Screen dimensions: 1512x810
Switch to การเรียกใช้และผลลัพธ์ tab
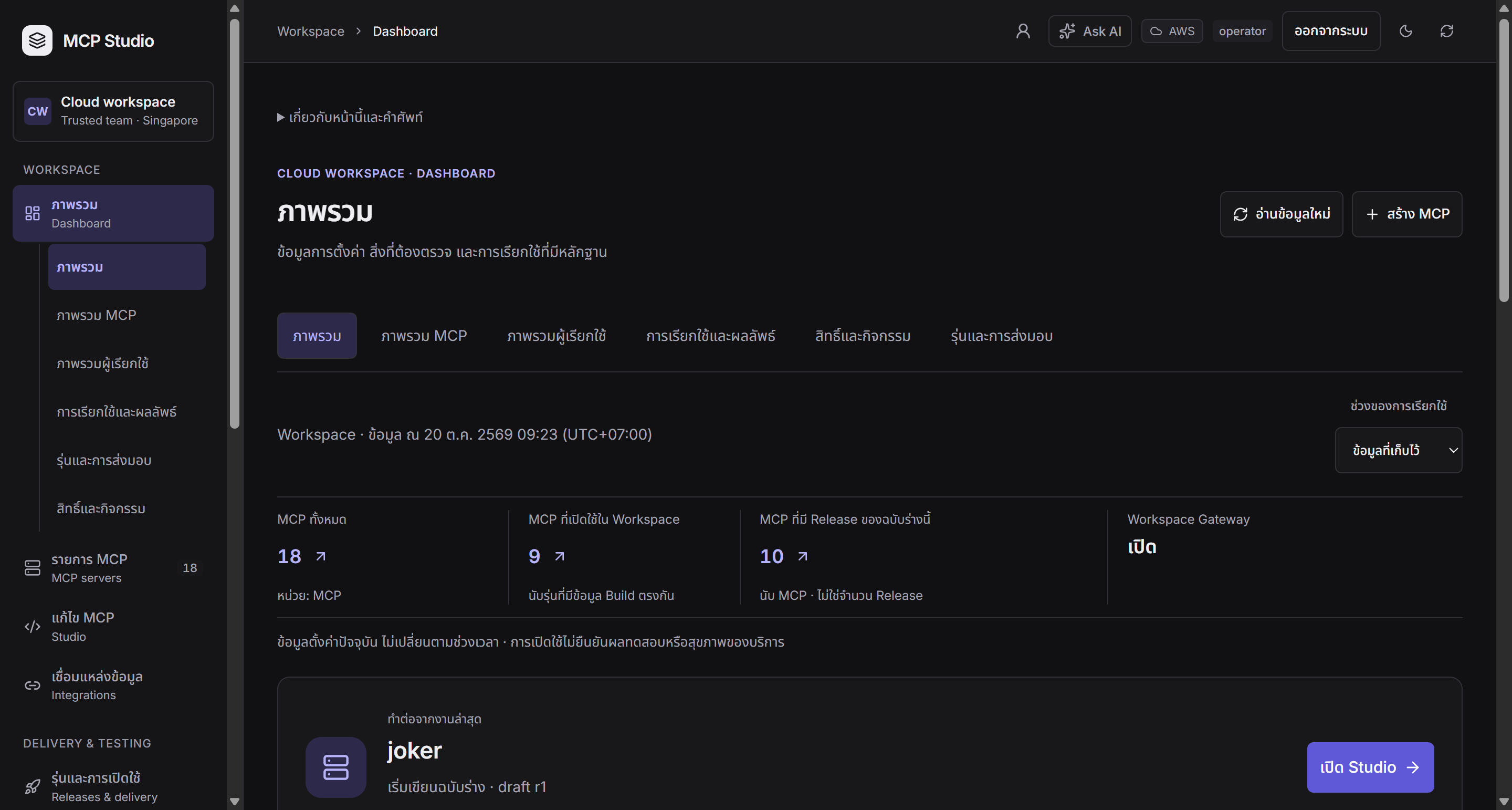(x=710, y=336)
